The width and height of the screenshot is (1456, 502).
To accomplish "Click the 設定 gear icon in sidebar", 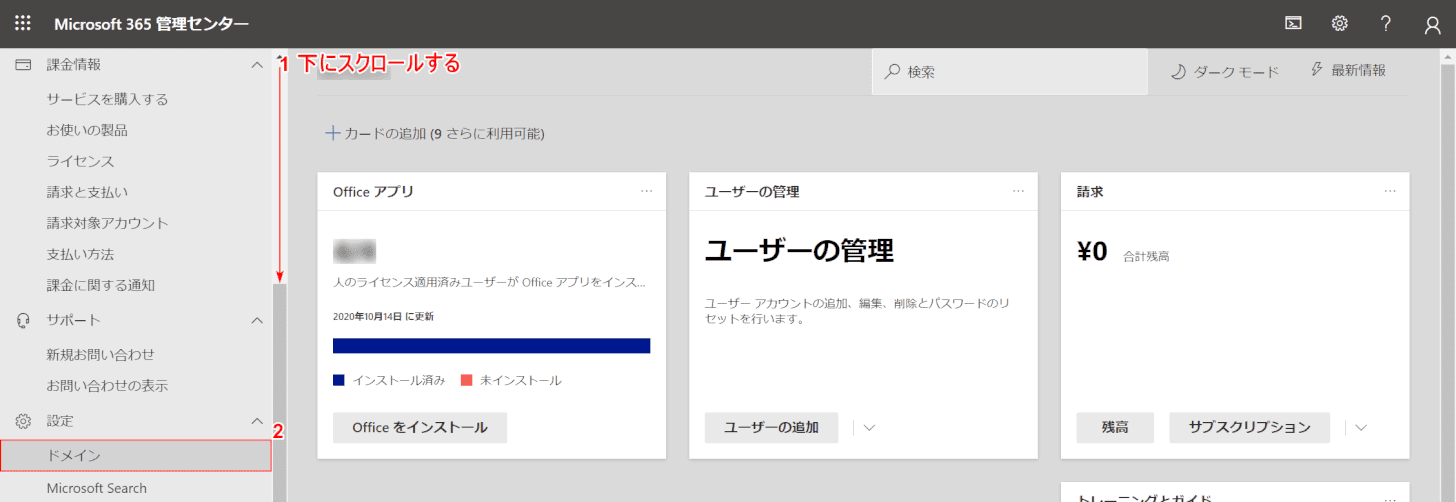I will (23, 421).
